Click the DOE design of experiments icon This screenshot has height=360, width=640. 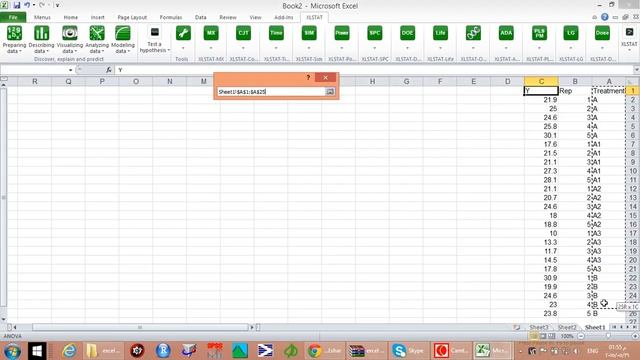point(407,33)
